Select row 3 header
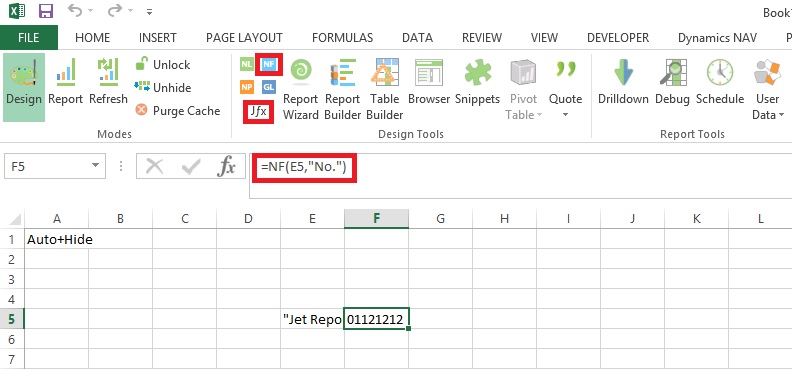792x369 pixels. [12, 279]
